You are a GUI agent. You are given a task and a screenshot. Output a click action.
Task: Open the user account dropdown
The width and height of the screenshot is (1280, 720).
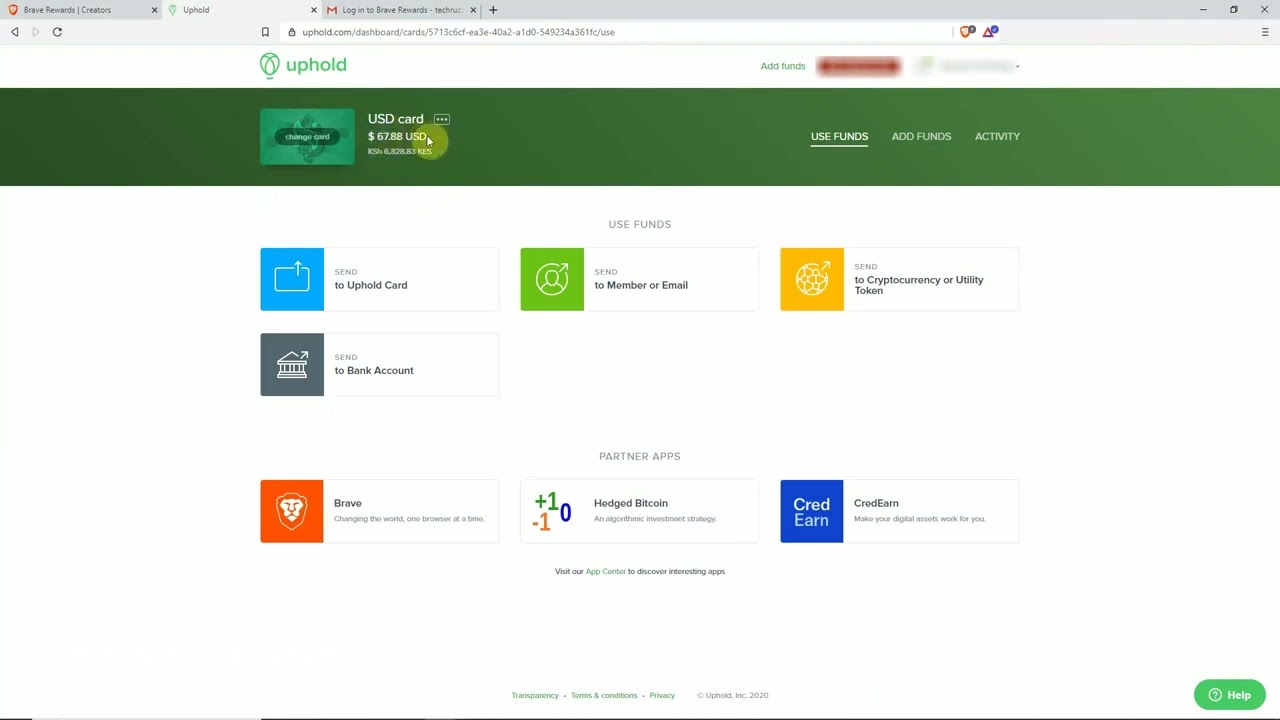coord(968,66)
